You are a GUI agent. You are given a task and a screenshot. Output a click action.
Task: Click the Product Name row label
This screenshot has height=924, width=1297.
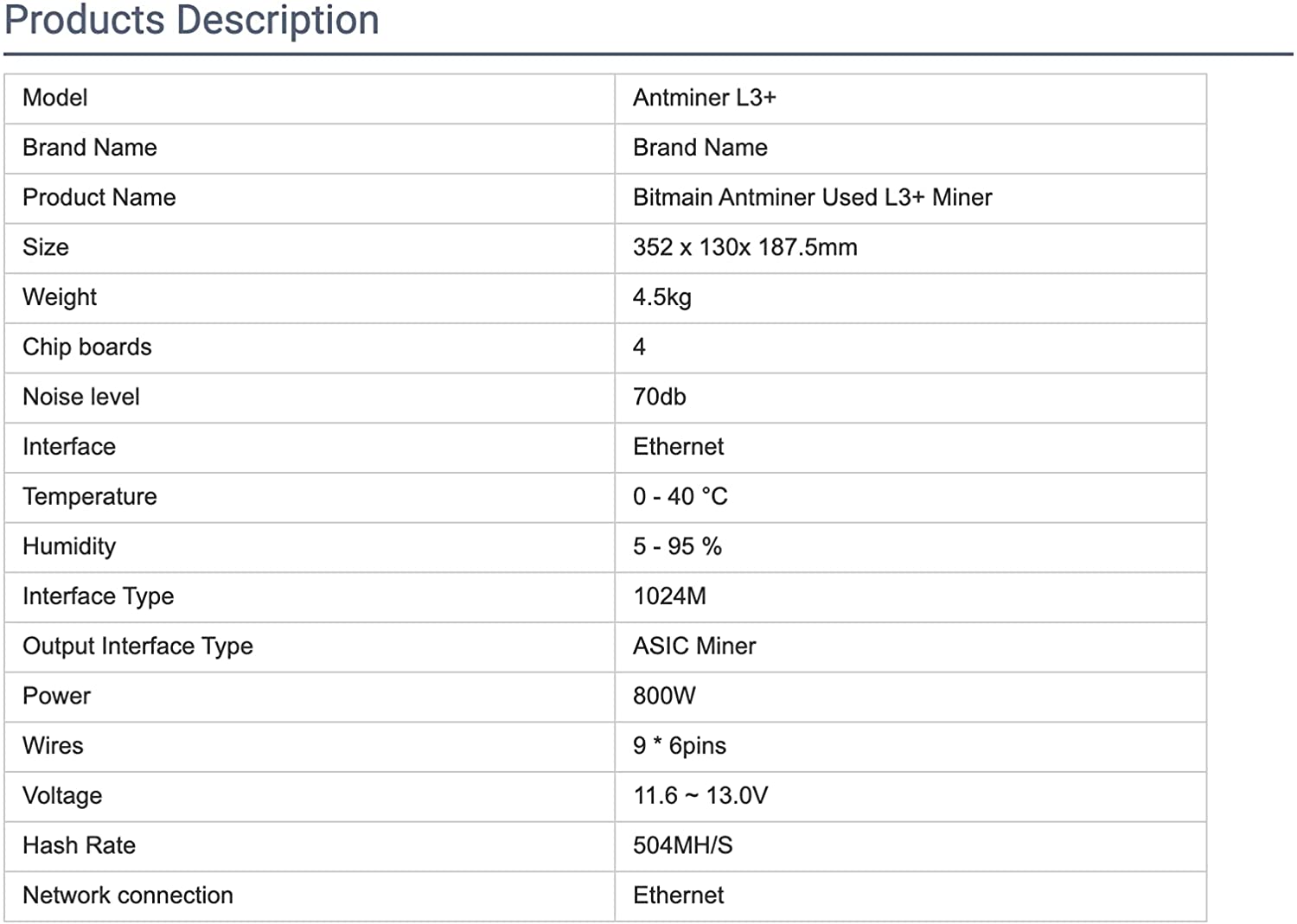pos(99,197)
